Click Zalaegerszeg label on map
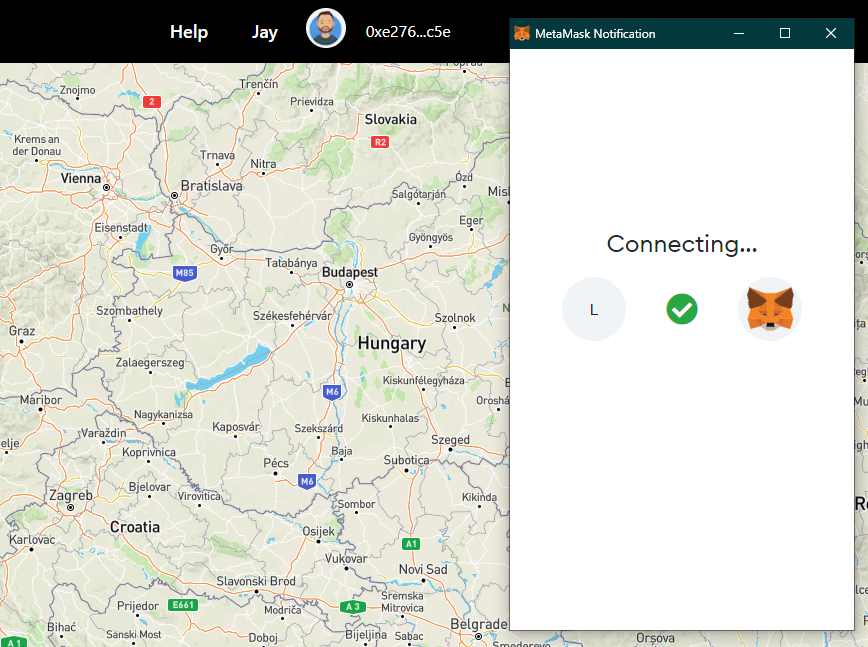Image resolution: width=868 pixels, height=647 pixels. click(x=150, y=363)
